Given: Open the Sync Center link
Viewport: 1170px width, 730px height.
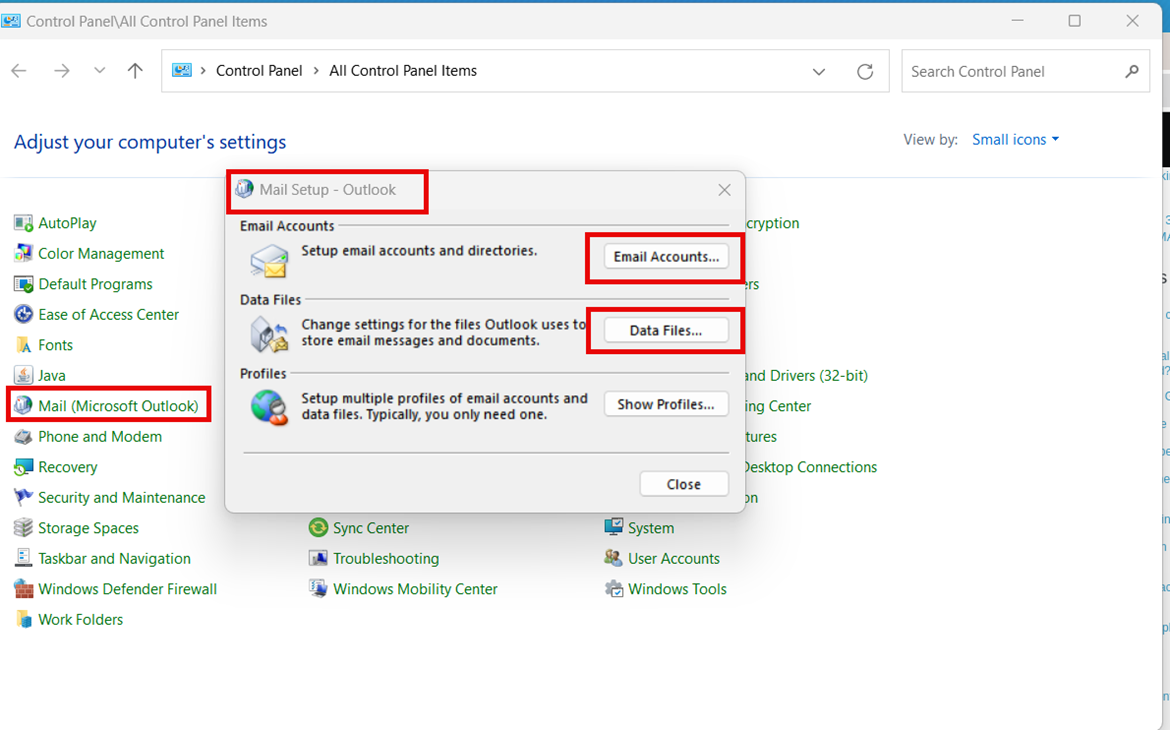Looking at the screenshot, I should click(x=371, y=528).
